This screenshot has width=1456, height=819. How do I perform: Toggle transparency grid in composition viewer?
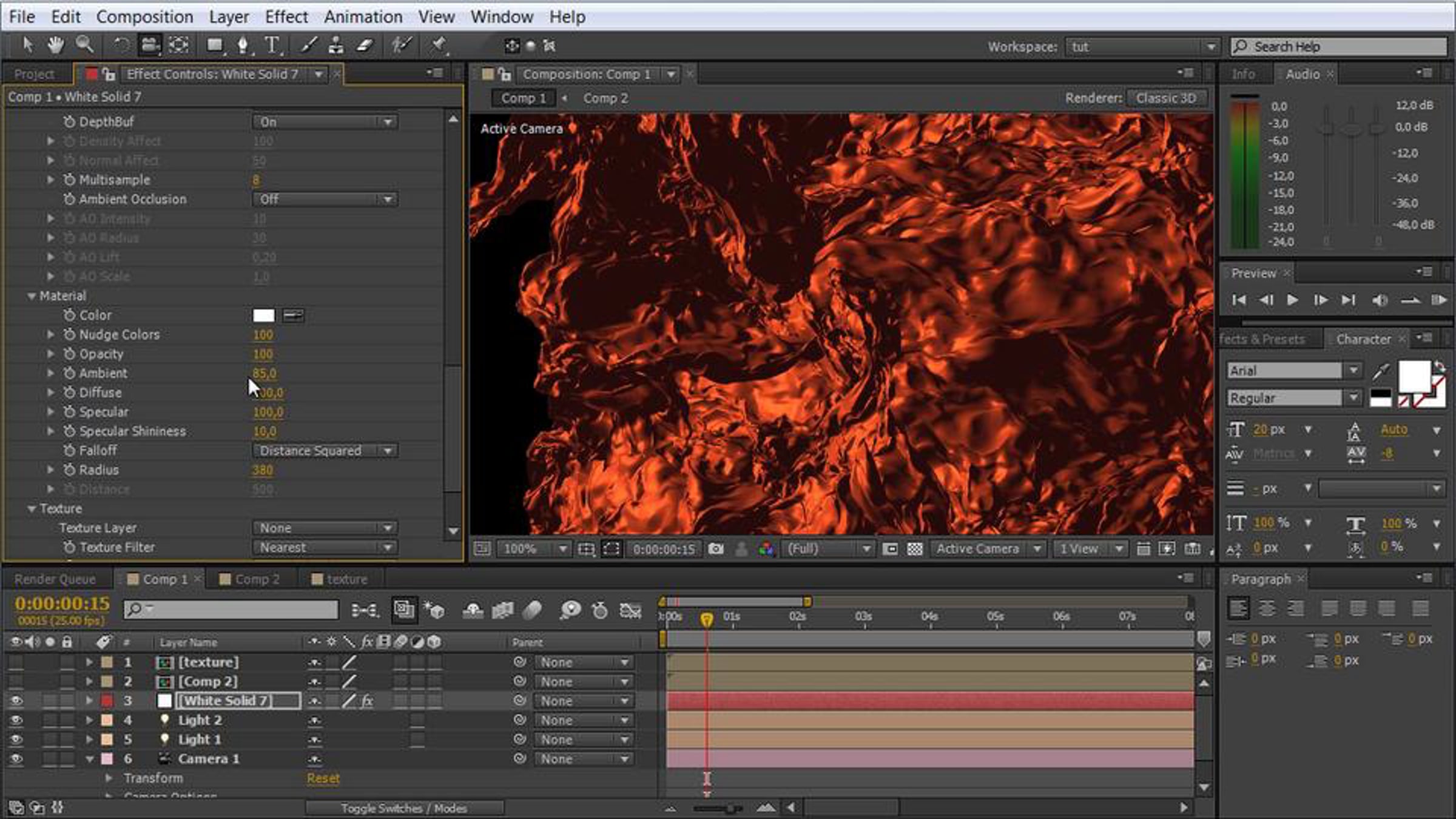(915, 549)
